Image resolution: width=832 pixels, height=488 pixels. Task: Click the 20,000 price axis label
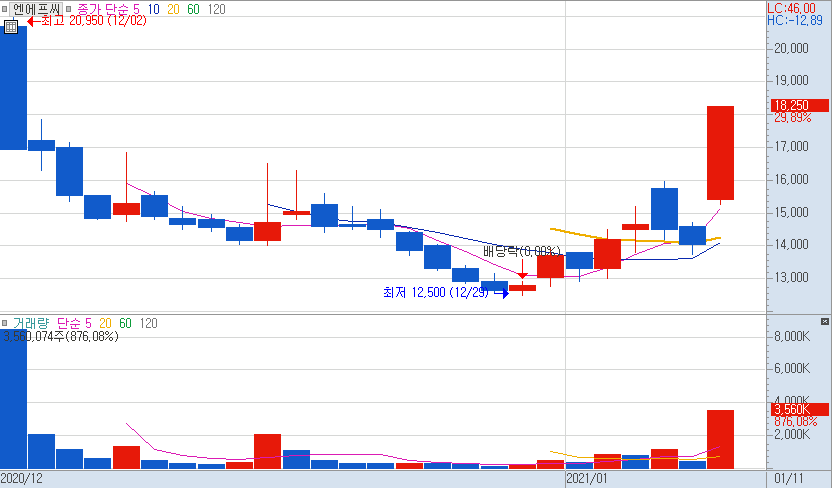point(792,48)
